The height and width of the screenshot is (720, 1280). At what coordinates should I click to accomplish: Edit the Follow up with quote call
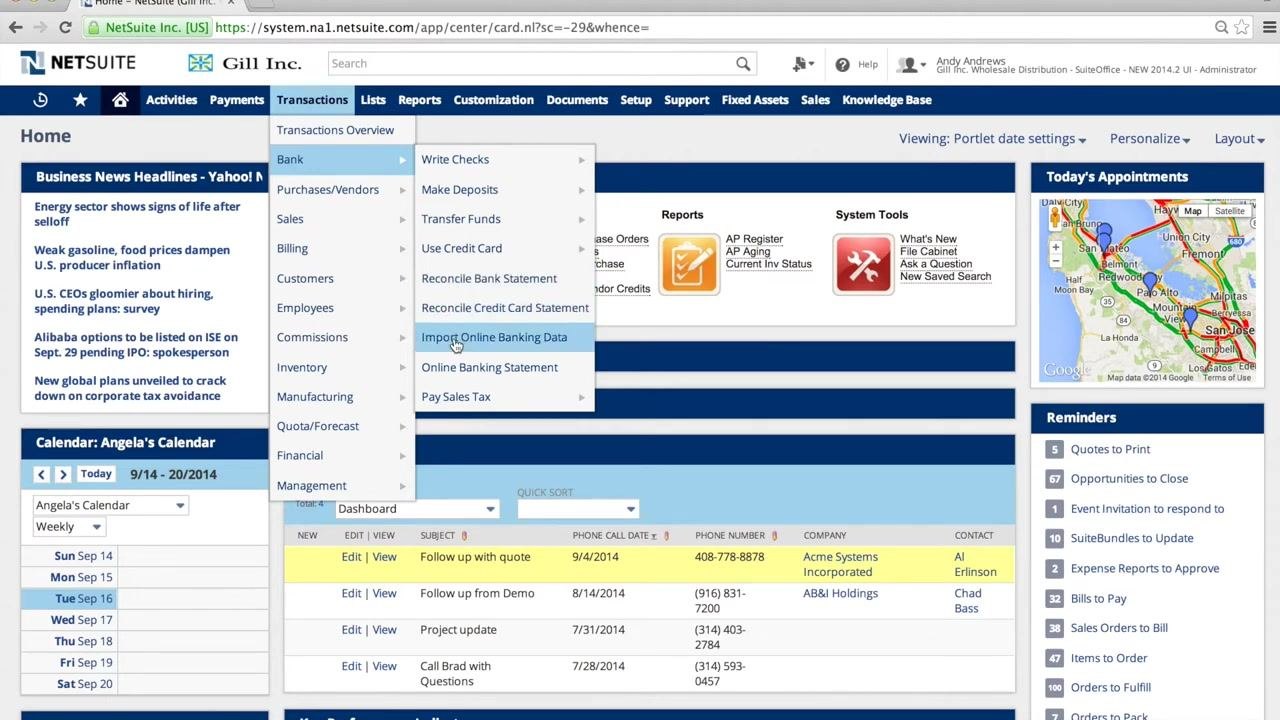pyautogui.click(x=351, y=557)
